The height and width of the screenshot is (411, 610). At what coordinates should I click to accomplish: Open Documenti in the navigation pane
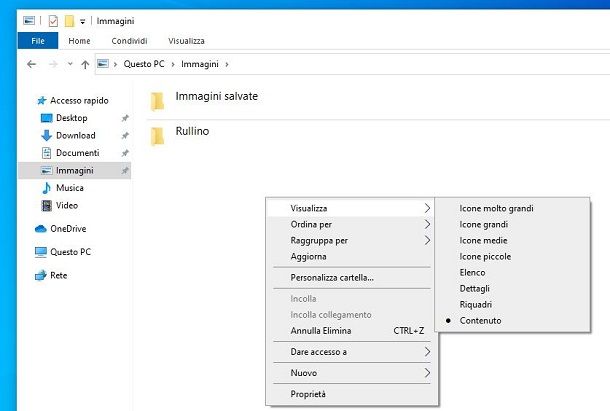click(x=77, y=153)
